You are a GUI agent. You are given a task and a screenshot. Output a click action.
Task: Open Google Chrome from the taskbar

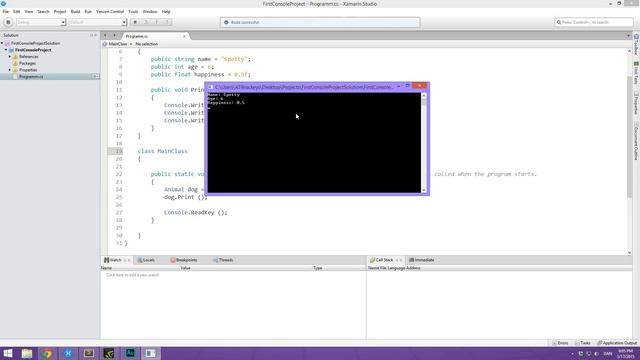tap(47, 353)
